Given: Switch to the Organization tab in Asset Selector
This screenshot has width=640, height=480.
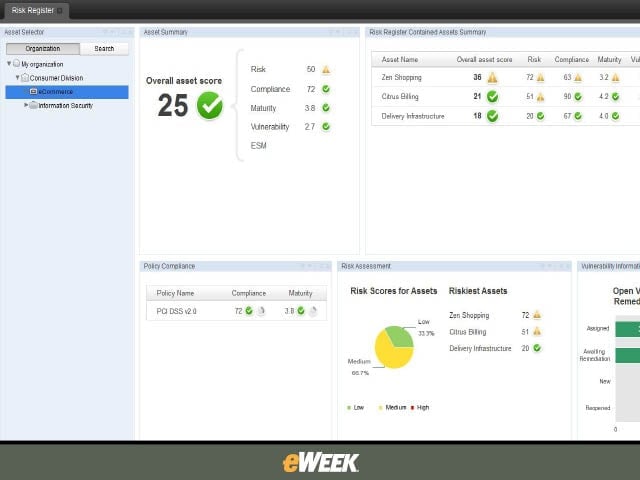Looking at the screenshot, I should [x=43, y=49].
